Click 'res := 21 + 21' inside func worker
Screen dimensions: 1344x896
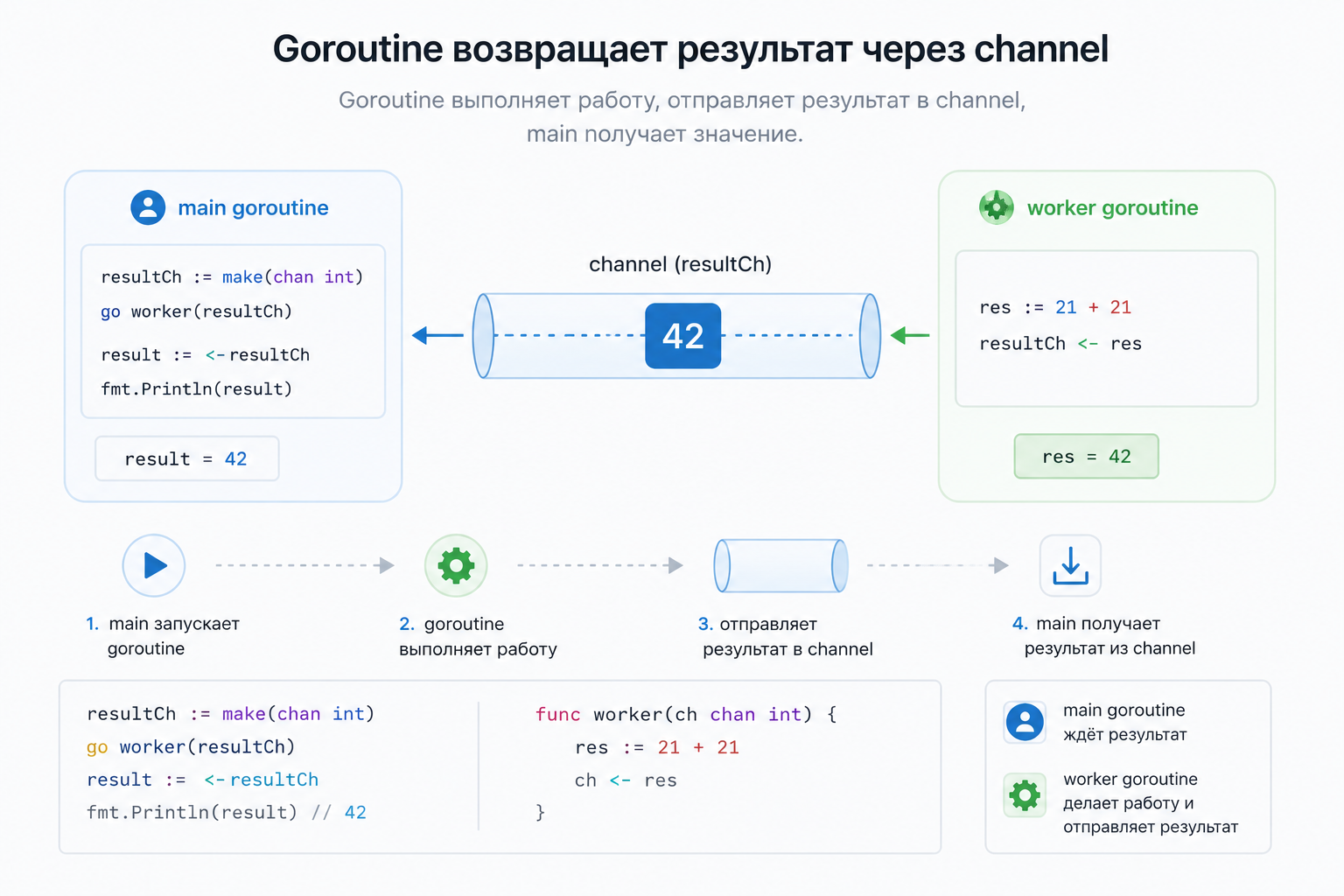[657, 747]
